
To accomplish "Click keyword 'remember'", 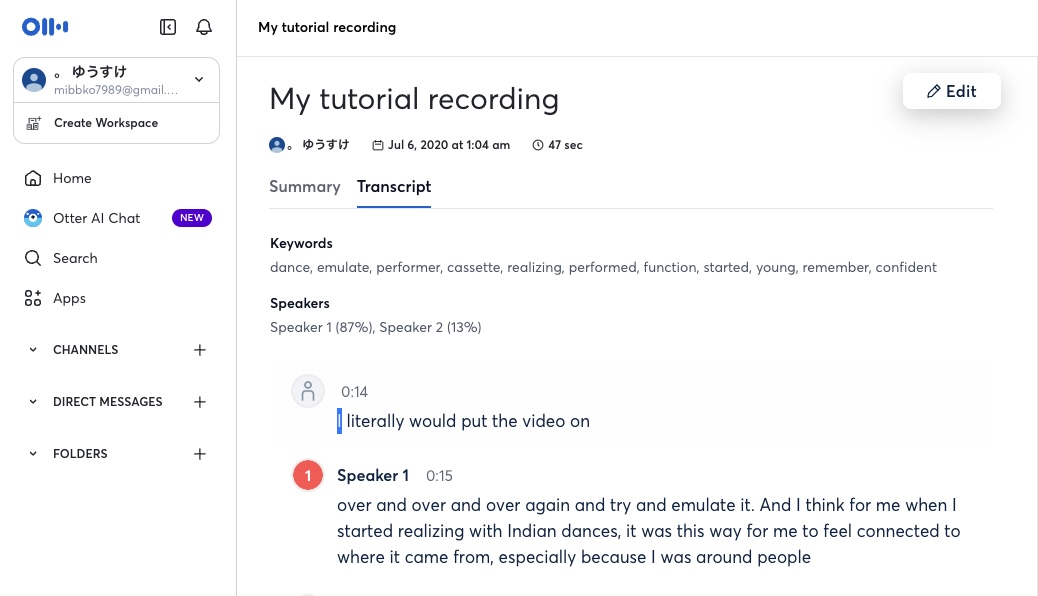I will tap(835, 267).
